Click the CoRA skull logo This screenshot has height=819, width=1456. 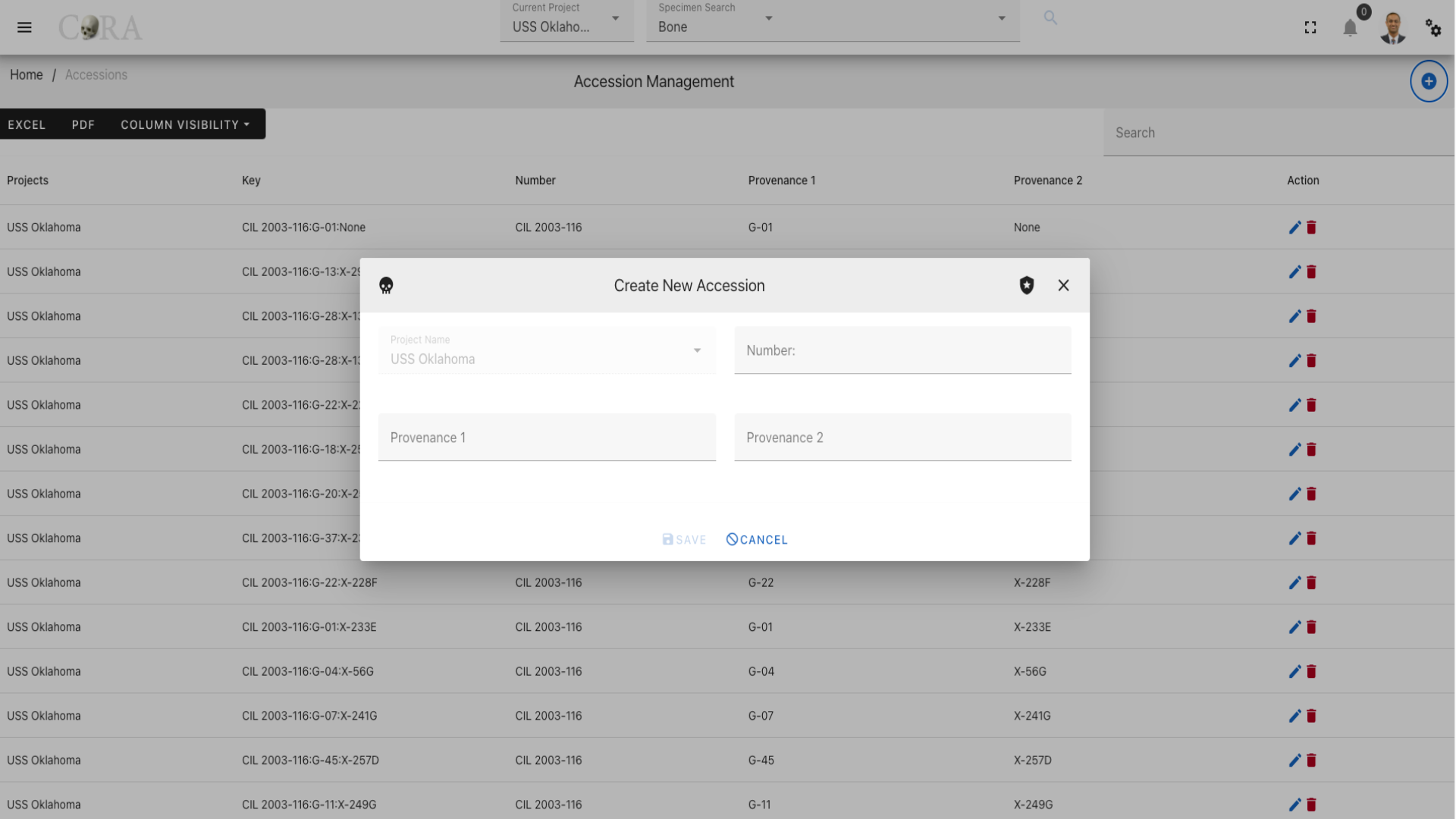(100, 28)
